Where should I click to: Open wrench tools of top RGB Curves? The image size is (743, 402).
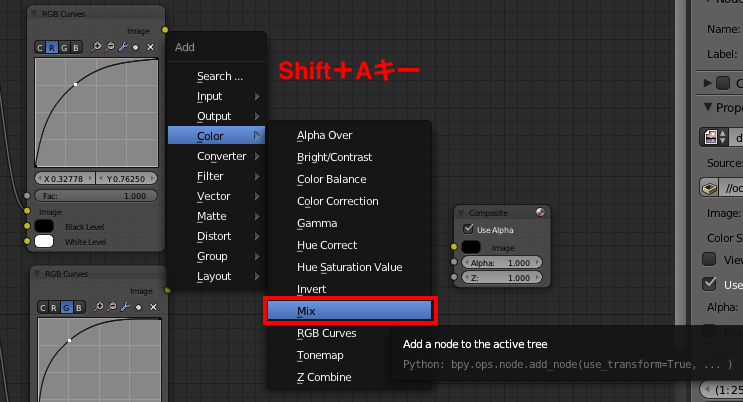123,47
